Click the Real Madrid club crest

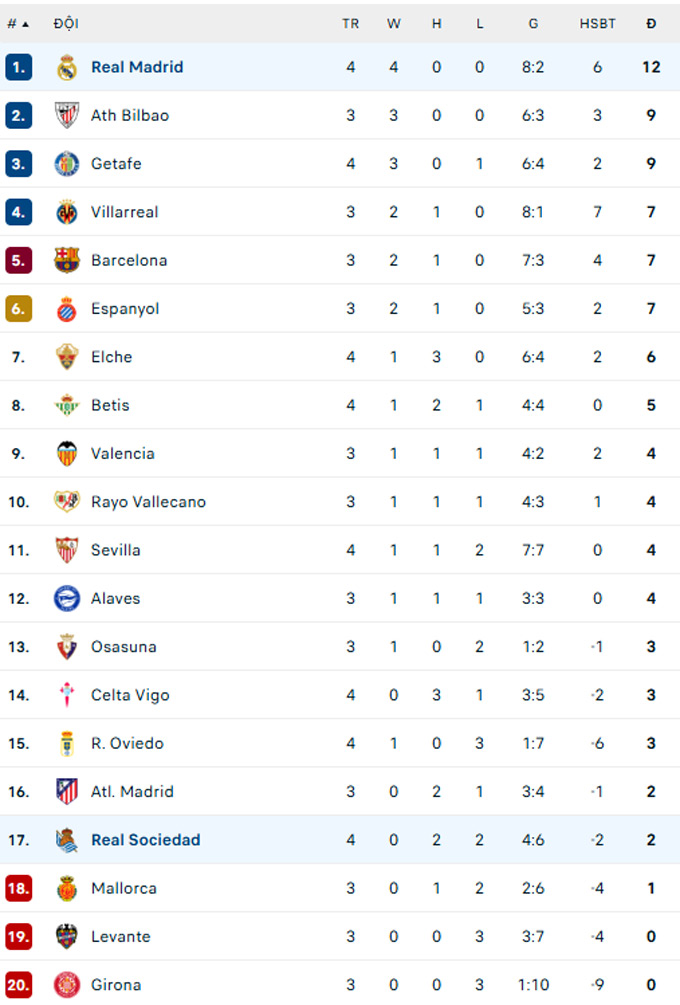67,67
